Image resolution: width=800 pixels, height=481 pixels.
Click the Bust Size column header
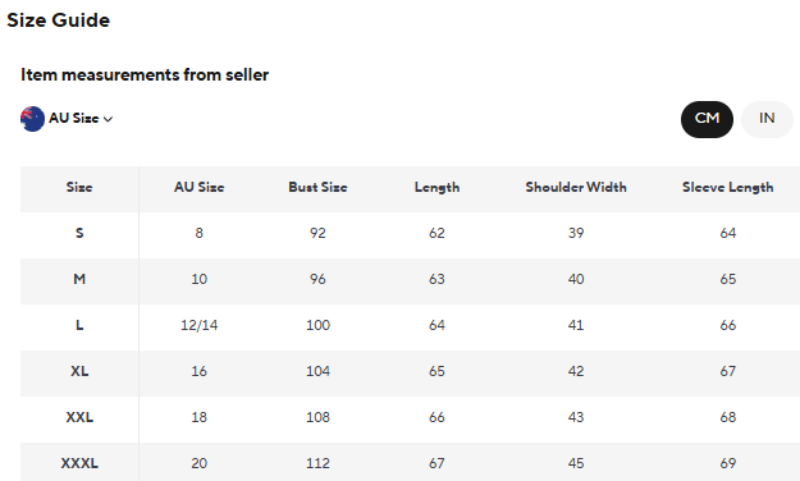(x=318, y=187)
